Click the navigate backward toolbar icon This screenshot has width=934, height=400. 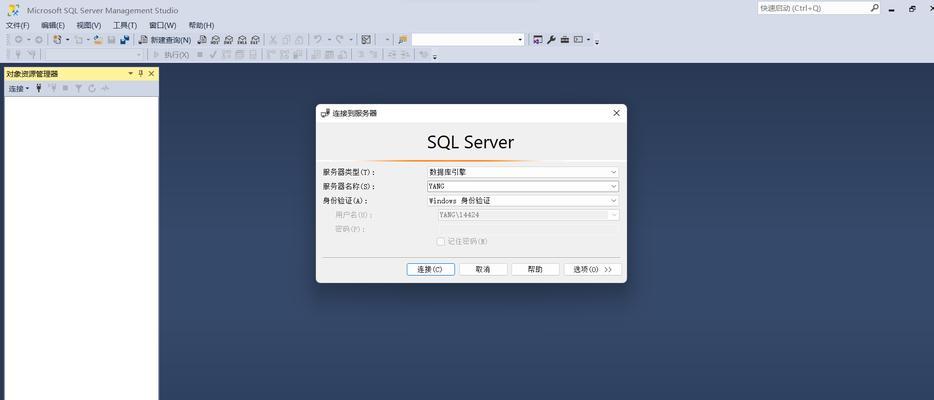pos(18,40)
